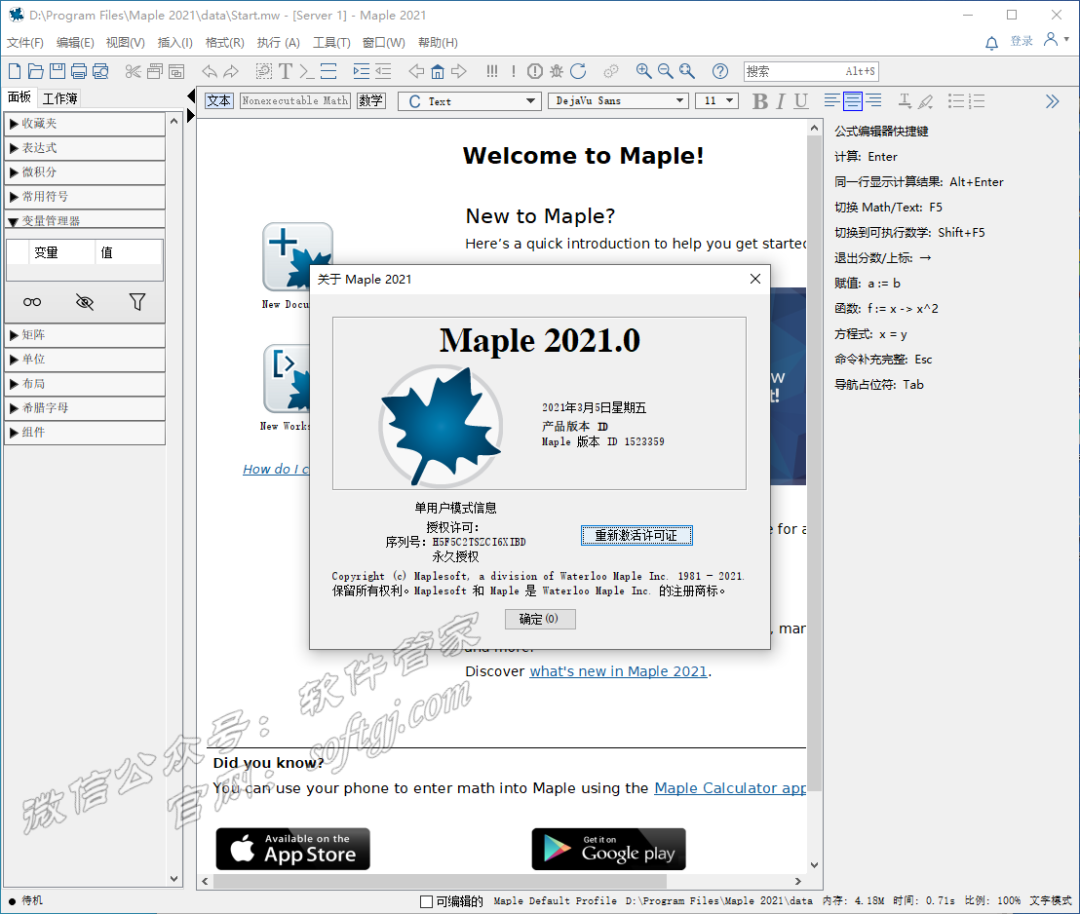
Task: Expand the 希腊字母 palette
Action: tap(85, 408)
